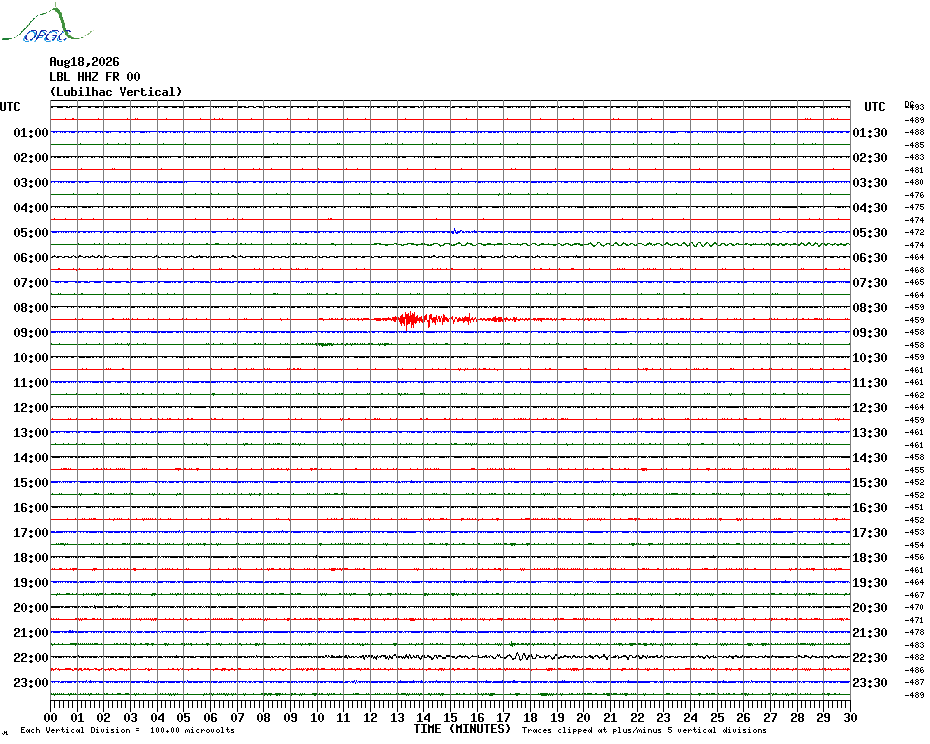
Task: Click the 22:00 hour label
Action: coord(31,657)
